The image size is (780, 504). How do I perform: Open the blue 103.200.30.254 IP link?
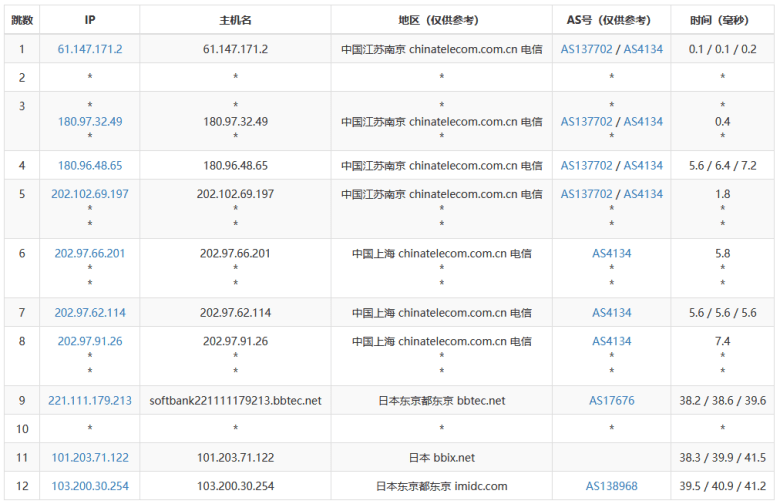tap(90, 486)
